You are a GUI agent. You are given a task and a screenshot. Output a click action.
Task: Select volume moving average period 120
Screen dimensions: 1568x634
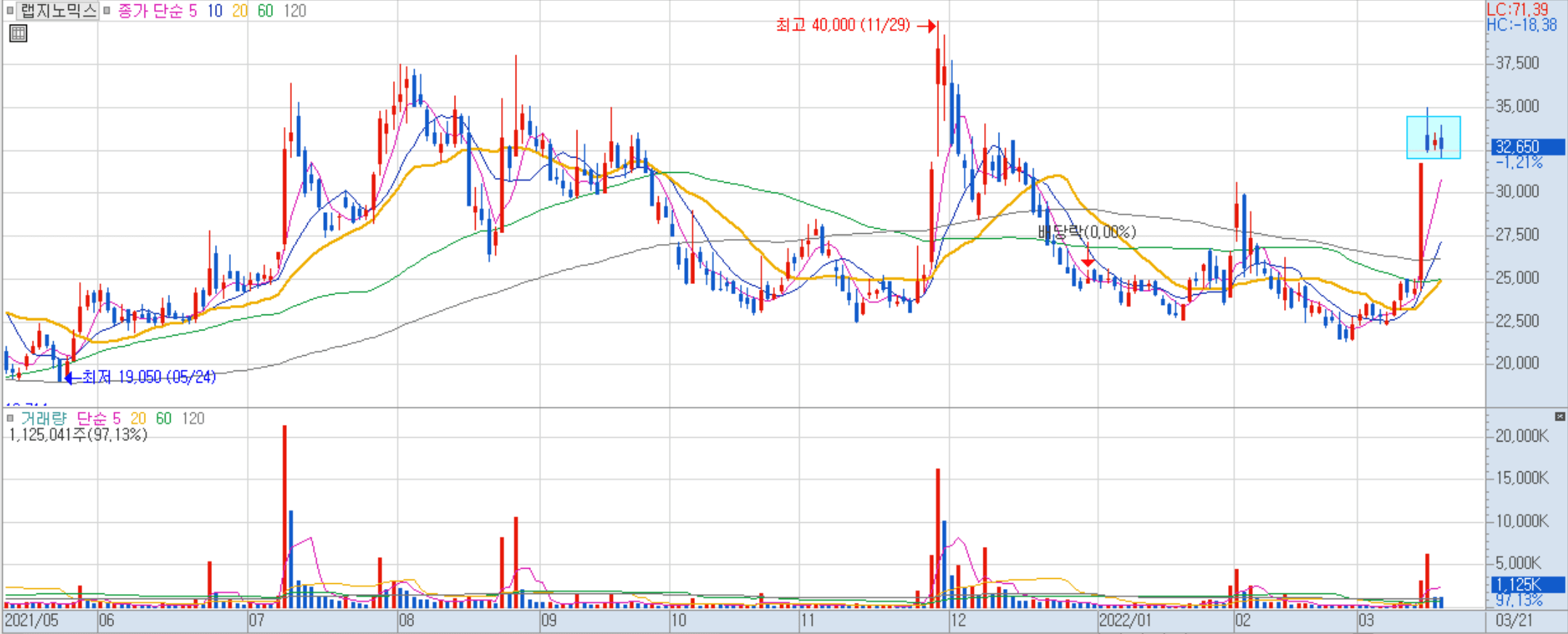click(x=193, y=418)
